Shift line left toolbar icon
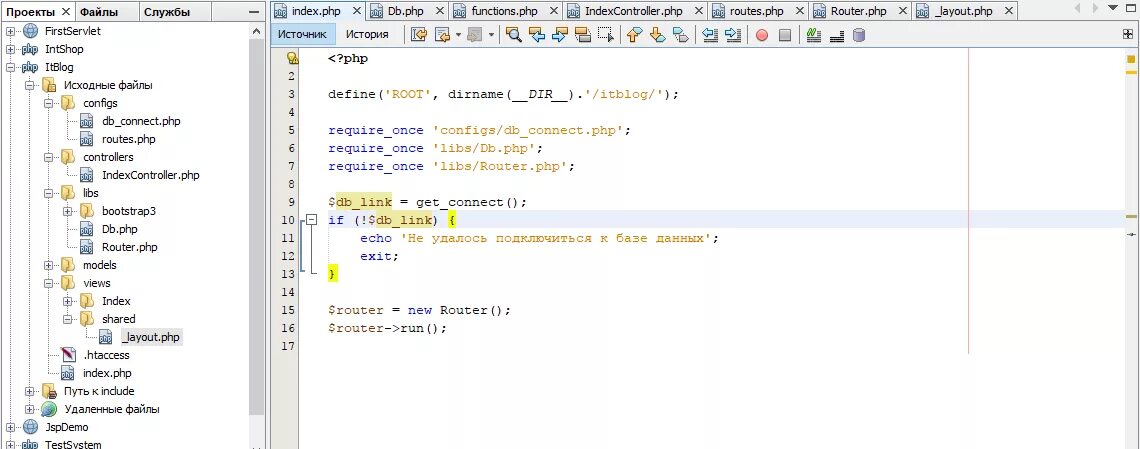1140x449 pixels. (x=710, y=34)
